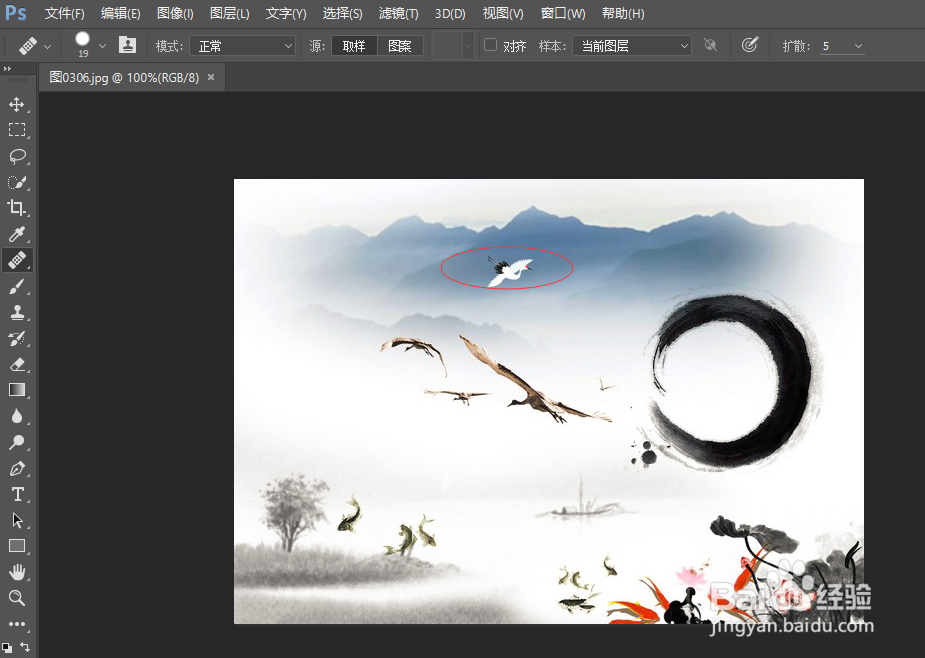Image resolution: width=925 pixels, height=658 pixels.
Task: Select the Pen tool
Action: tap(17, 469)
